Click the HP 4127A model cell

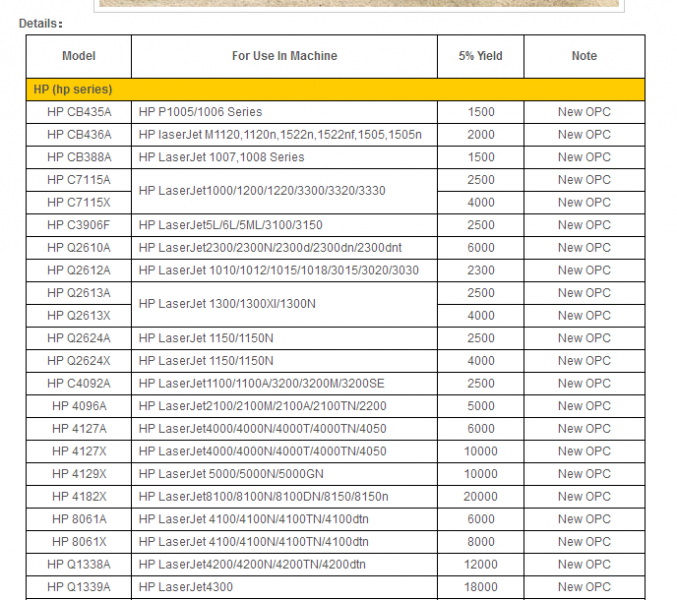(x=79, y=429)
